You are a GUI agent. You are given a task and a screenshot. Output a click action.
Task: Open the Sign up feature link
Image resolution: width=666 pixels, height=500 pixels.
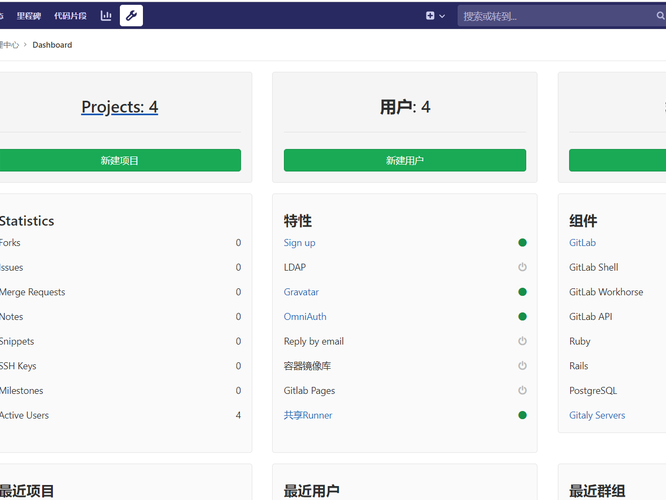[x=299, y=243]
